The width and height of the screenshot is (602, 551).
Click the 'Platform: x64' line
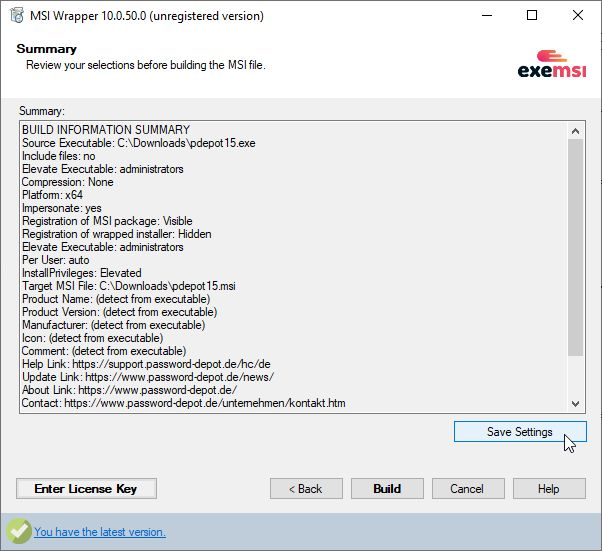52,195
